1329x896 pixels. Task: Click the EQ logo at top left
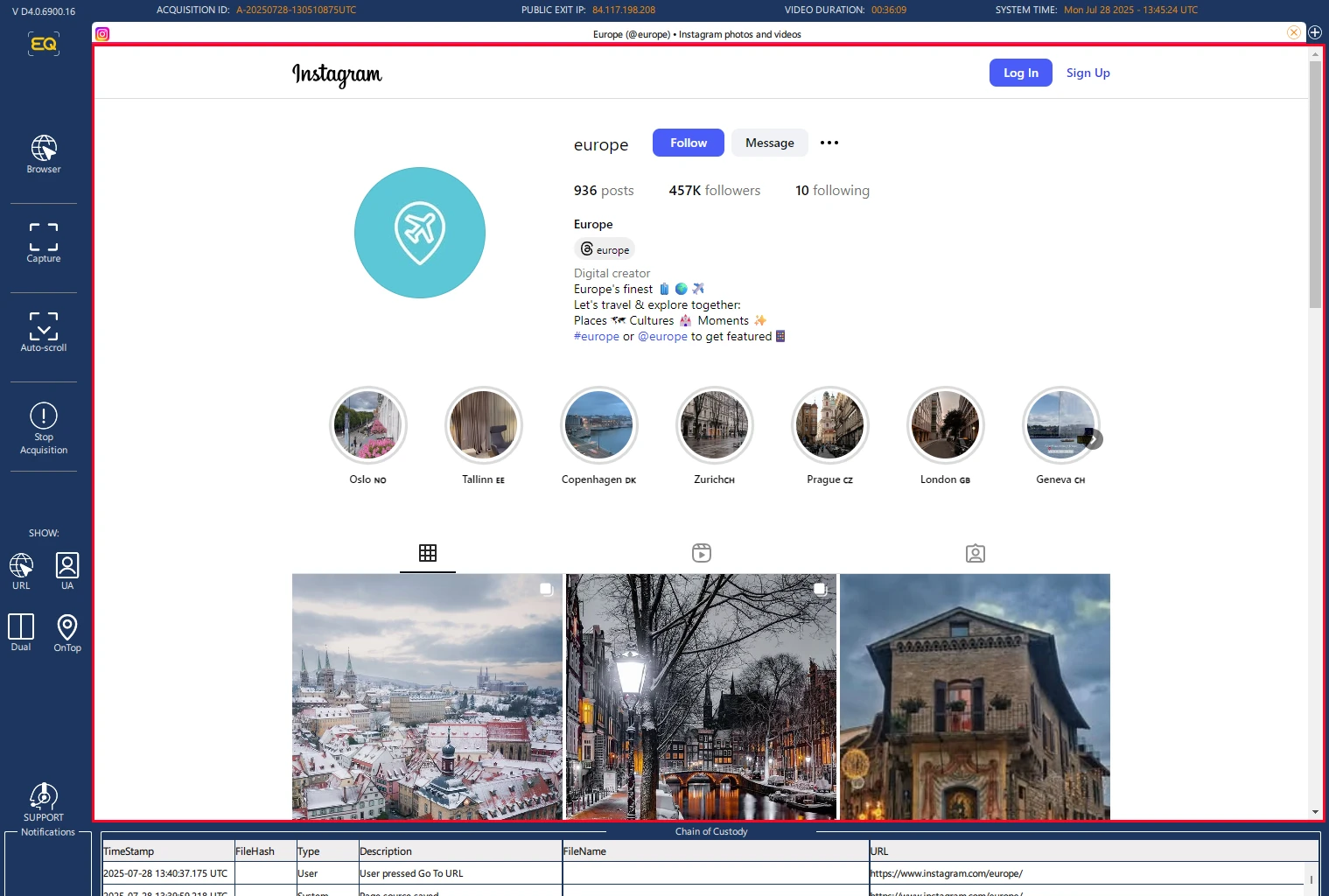point(44,44)
